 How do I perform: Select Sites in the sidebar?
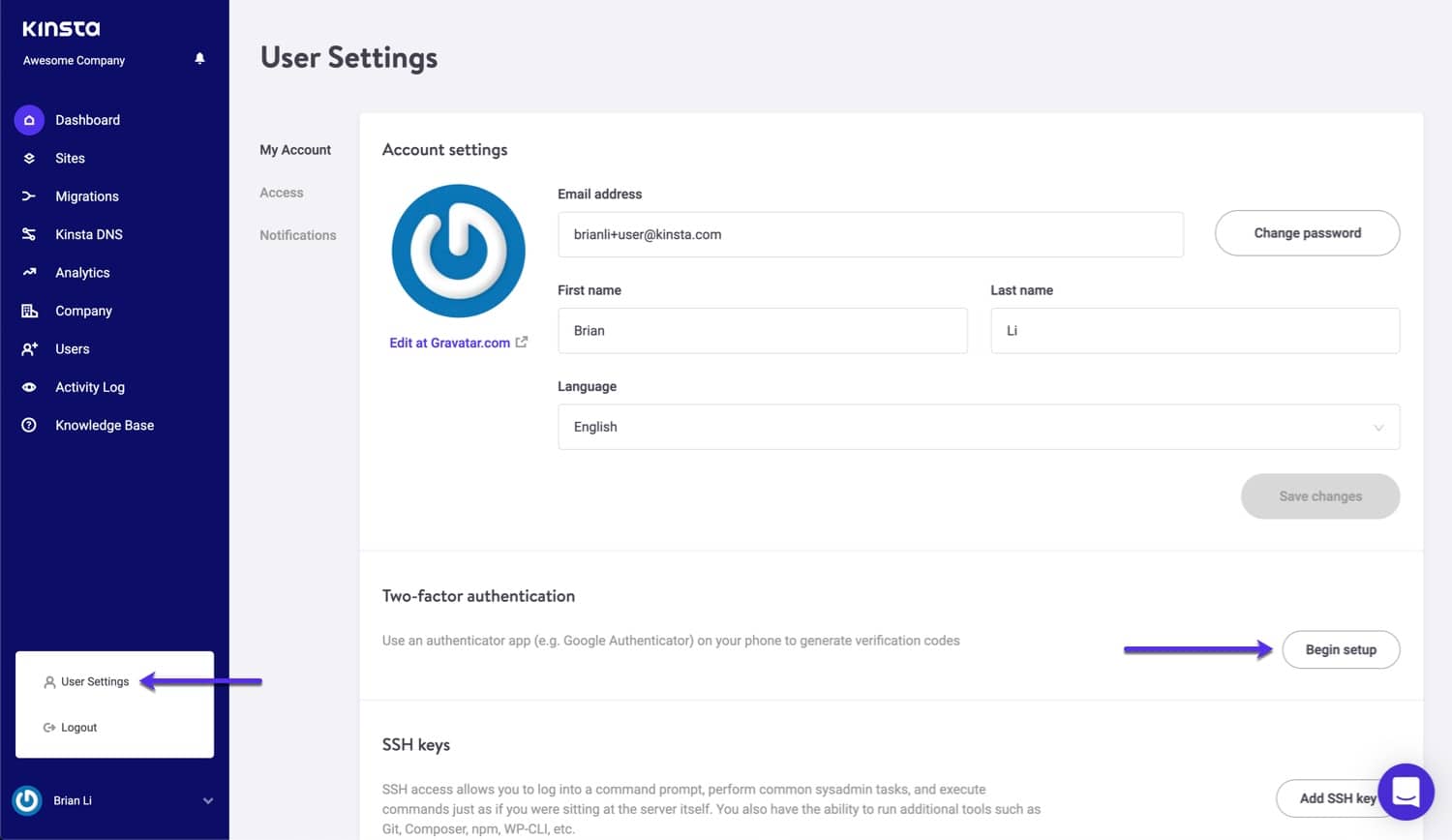tap(70, 158)
